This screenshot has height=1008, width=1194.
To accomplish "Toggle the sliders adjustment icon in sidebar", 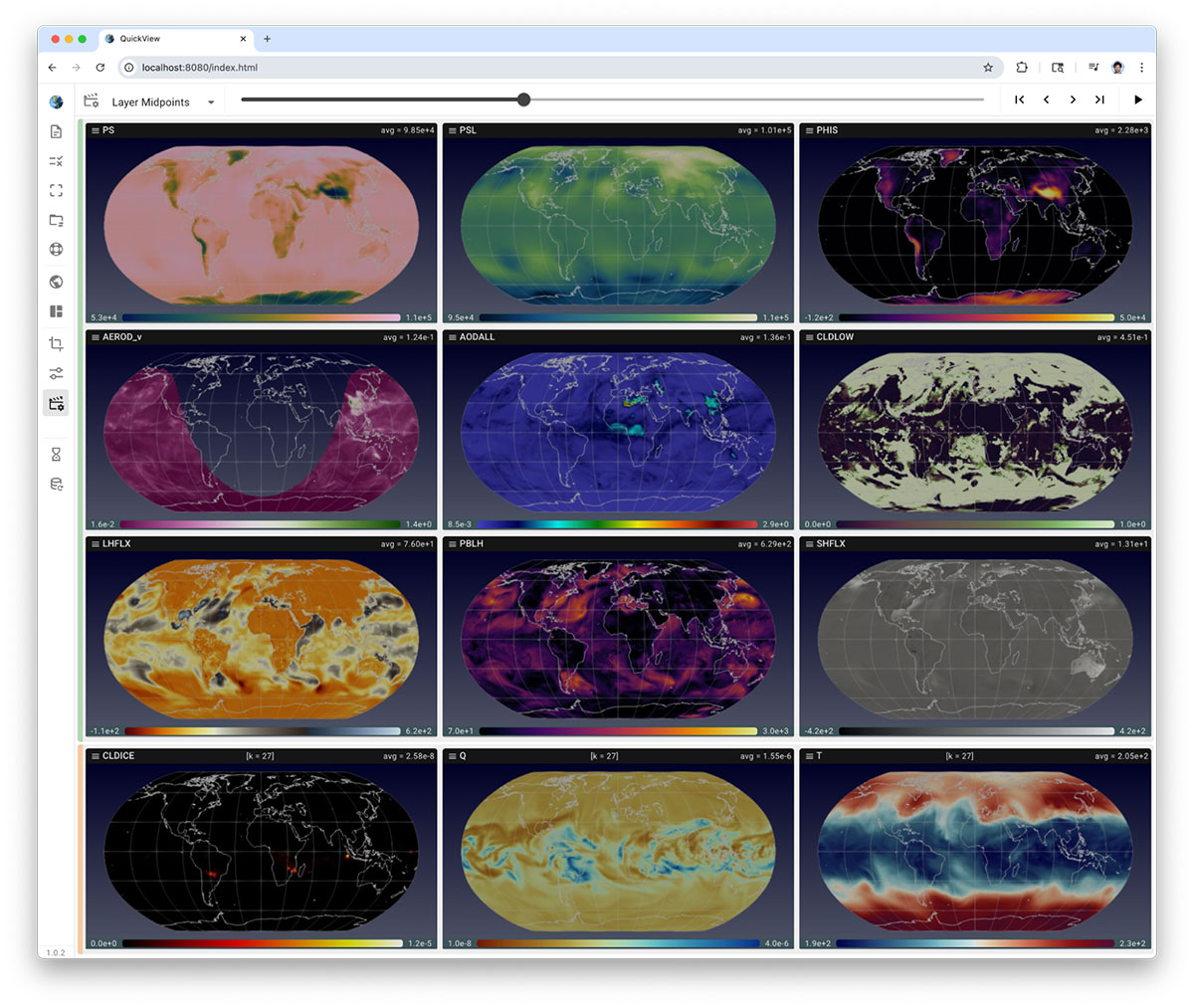I will click(x=56, y=373).
